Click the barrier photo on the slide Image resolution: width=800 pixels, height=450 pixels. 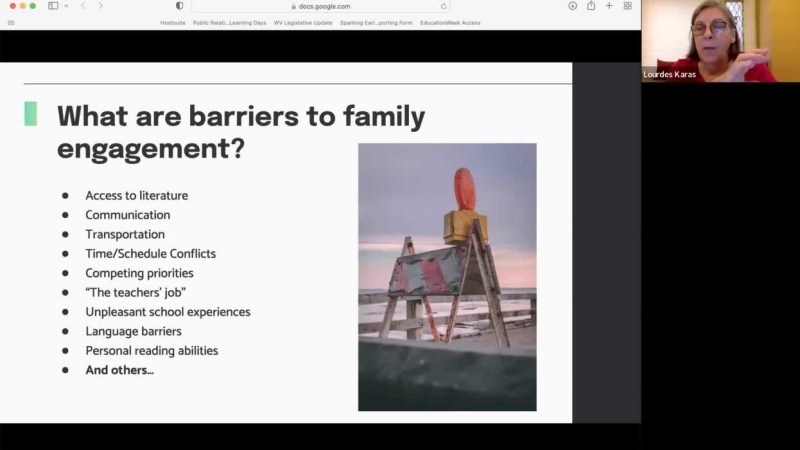[x=447, y=276]
